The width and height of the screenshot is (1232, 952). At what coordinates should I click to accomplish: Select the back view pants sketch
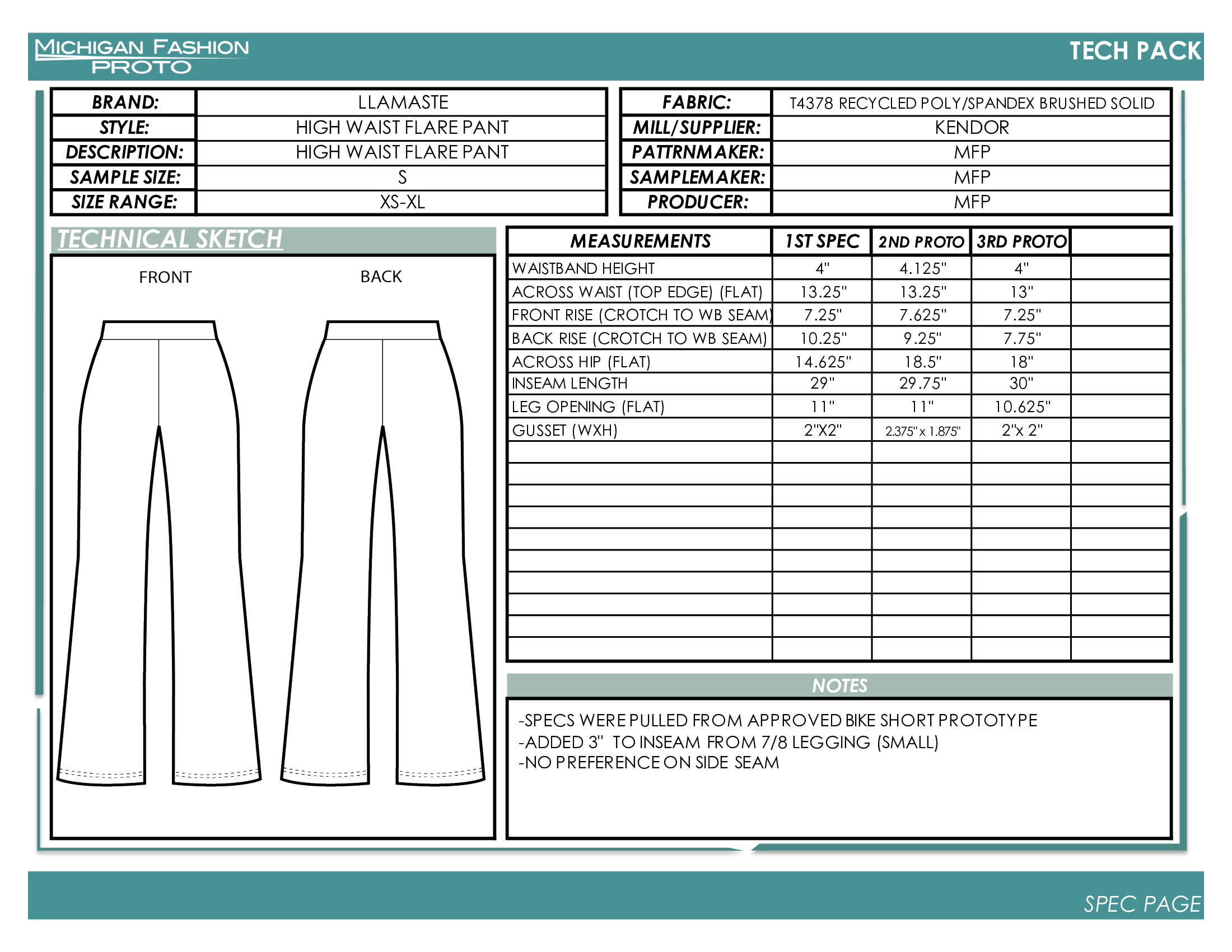tap(383, 553)
